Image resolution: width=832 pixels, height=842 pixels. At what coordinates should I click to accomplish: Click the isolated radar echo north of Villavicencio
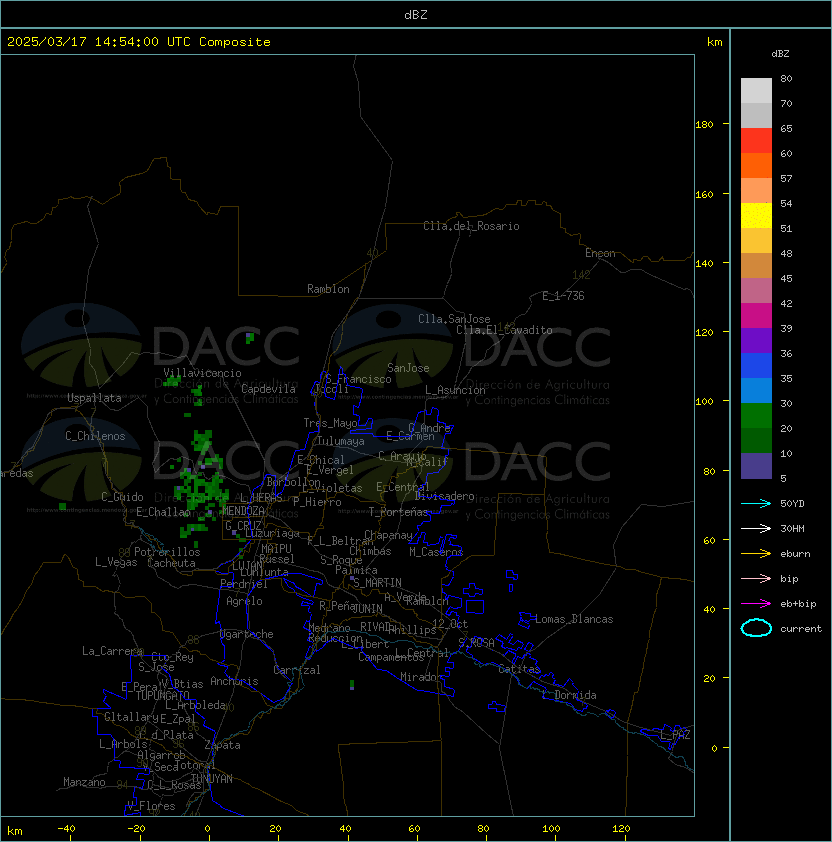click(x=249, y=338)
